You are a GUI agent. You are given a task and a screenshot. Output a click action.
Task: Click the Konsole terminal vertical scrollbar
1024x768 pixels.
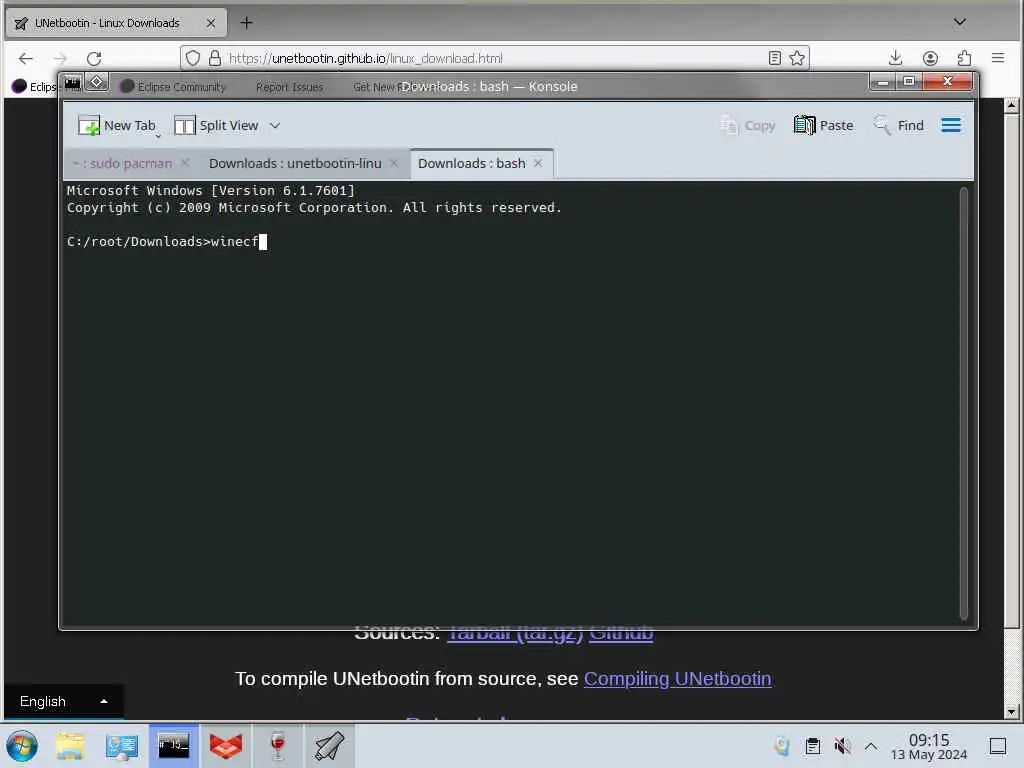[x=963, y=403]
